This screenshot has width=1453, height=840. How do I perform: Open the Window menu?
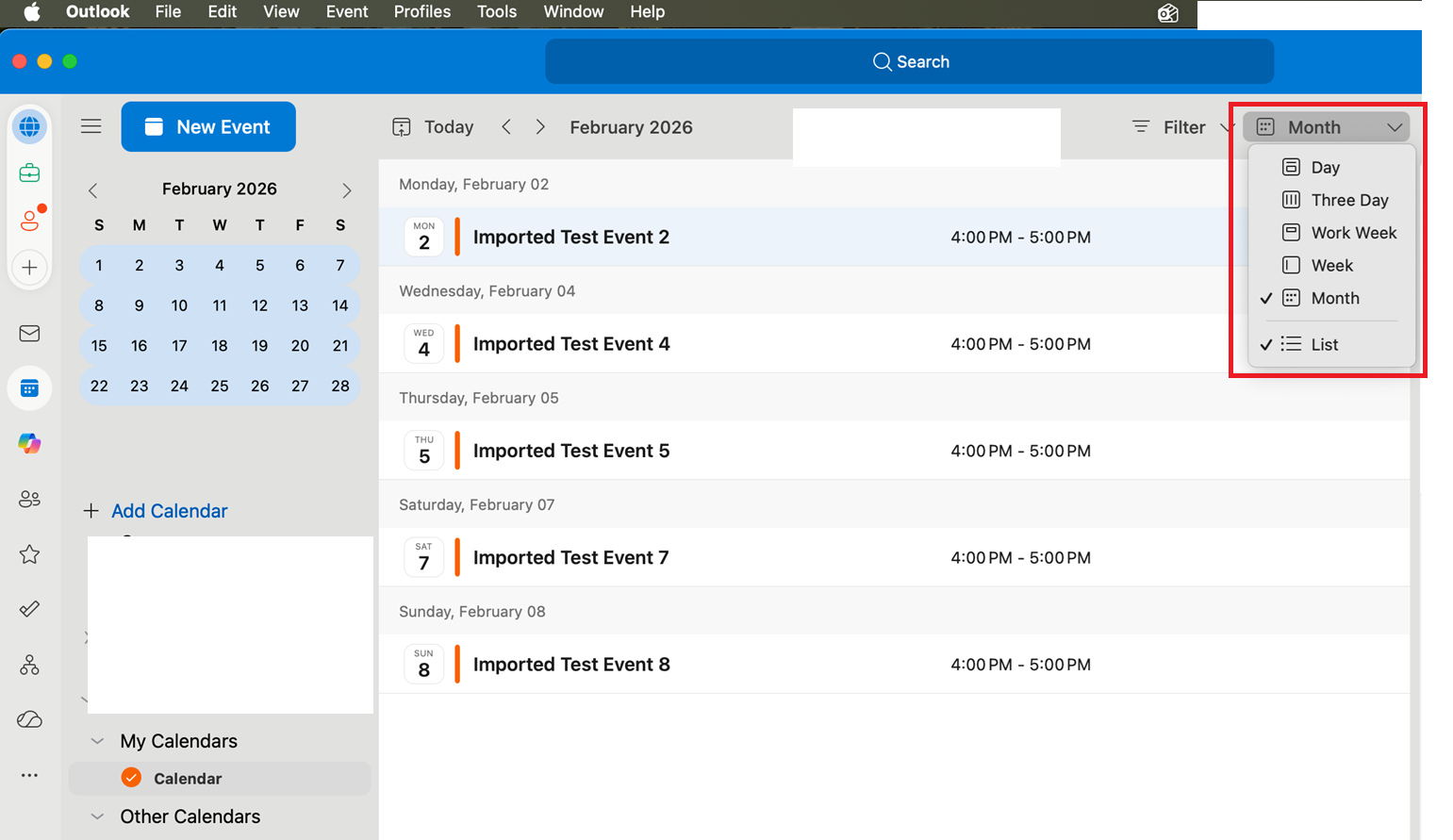click(573, 12)
